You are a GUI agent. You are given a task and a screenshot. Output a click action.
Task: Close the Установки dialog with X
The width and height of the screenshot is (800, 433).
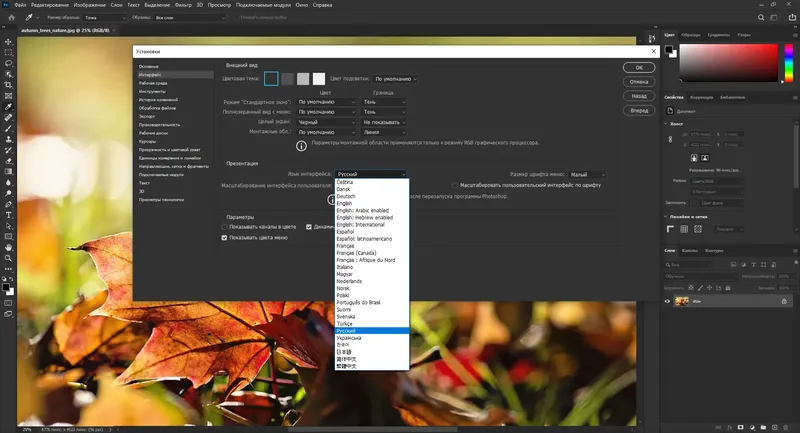tap(654, 52)
